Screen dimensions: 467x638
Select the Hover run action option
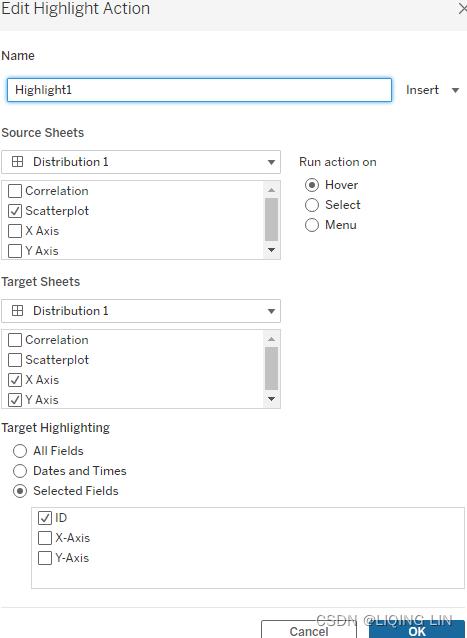pos(312,185)
